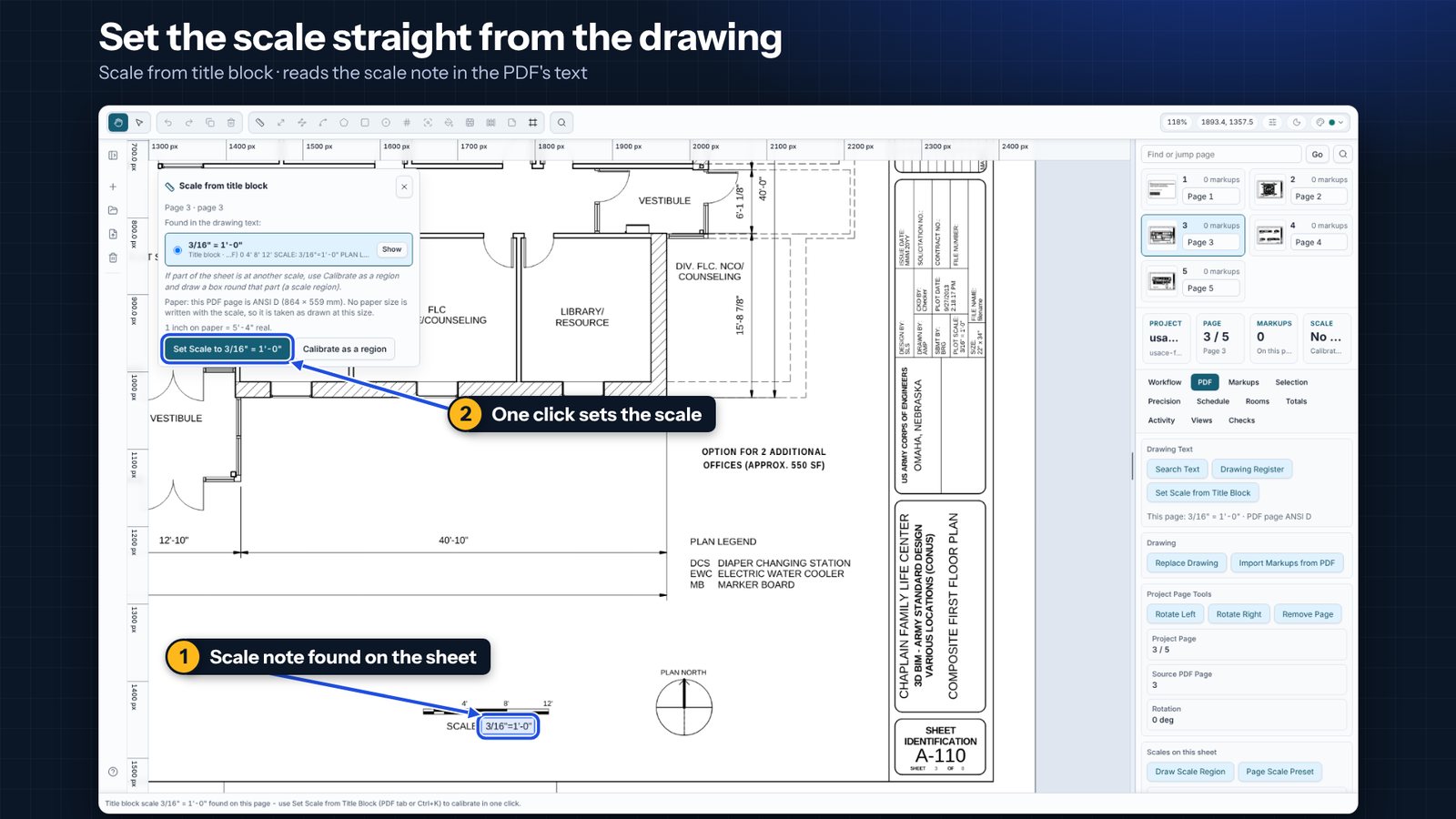Switch to the Markups tab
Viewport: 1456px width, 819px height.
tap(1243, 382)
